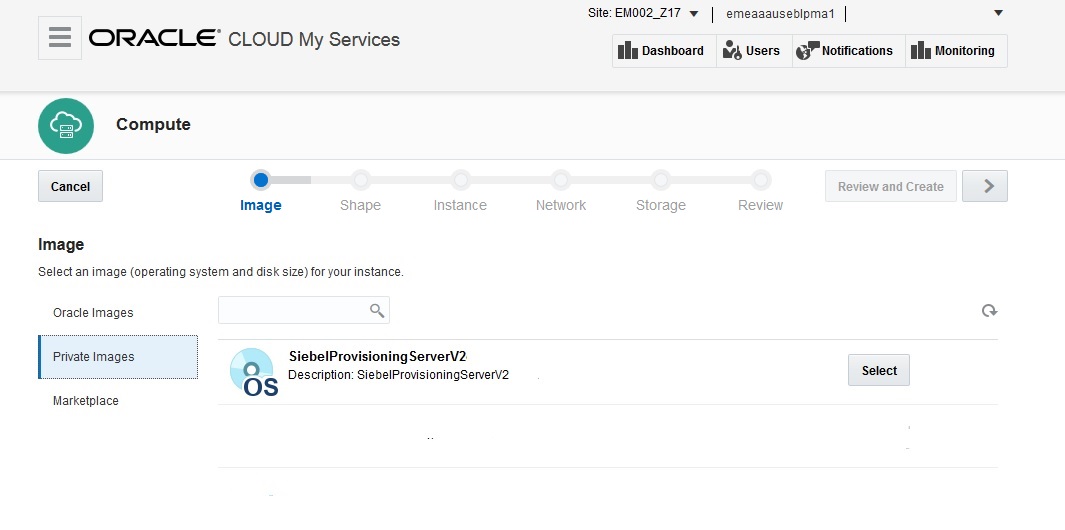
Task: Select the SiebelProvisioningServerV2 image
Action: (x=879, y=370)
